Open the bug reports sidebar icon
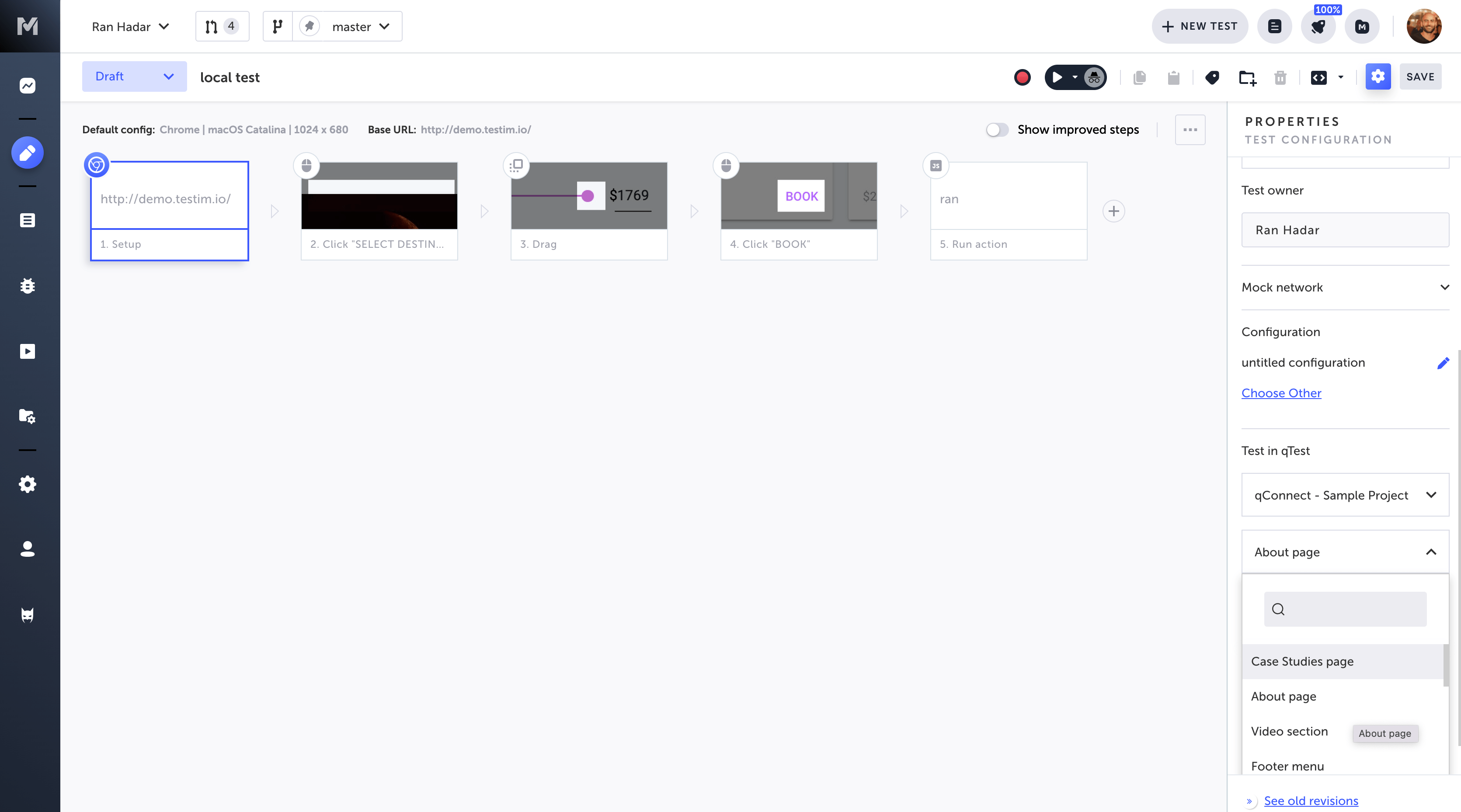Image resolution: width=1461 pixels, height=812 pixels. [x=27, y=286]
